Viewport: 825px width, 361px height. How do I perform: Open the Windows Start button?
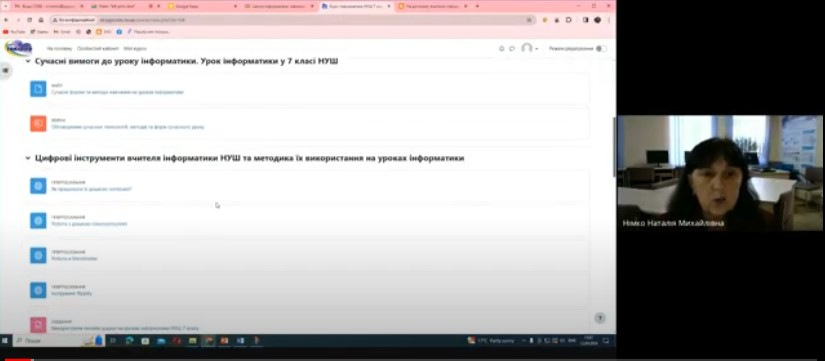pos(5,340)
